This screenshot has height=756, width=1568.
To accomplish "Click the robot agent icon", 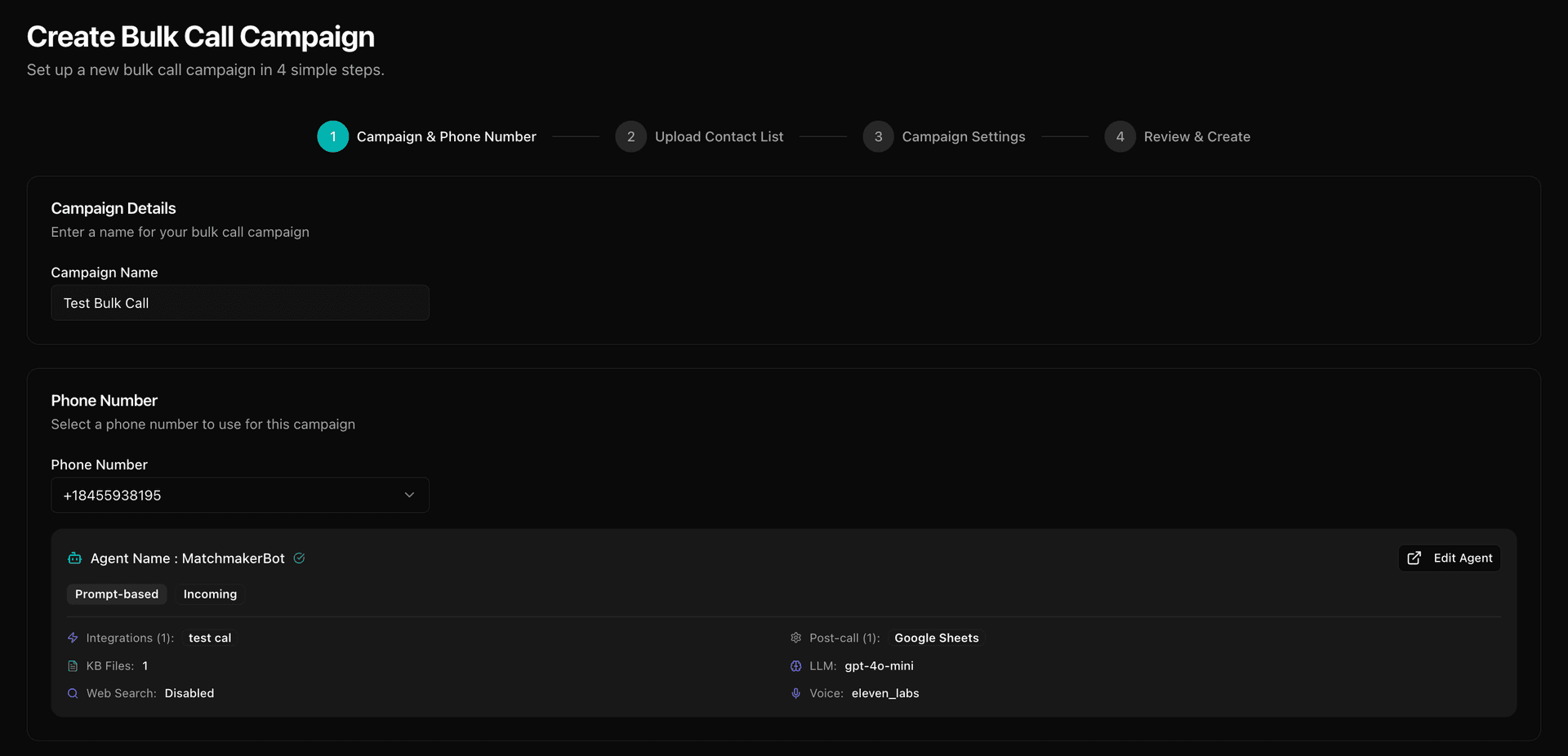I will click(x=74, y=558).
